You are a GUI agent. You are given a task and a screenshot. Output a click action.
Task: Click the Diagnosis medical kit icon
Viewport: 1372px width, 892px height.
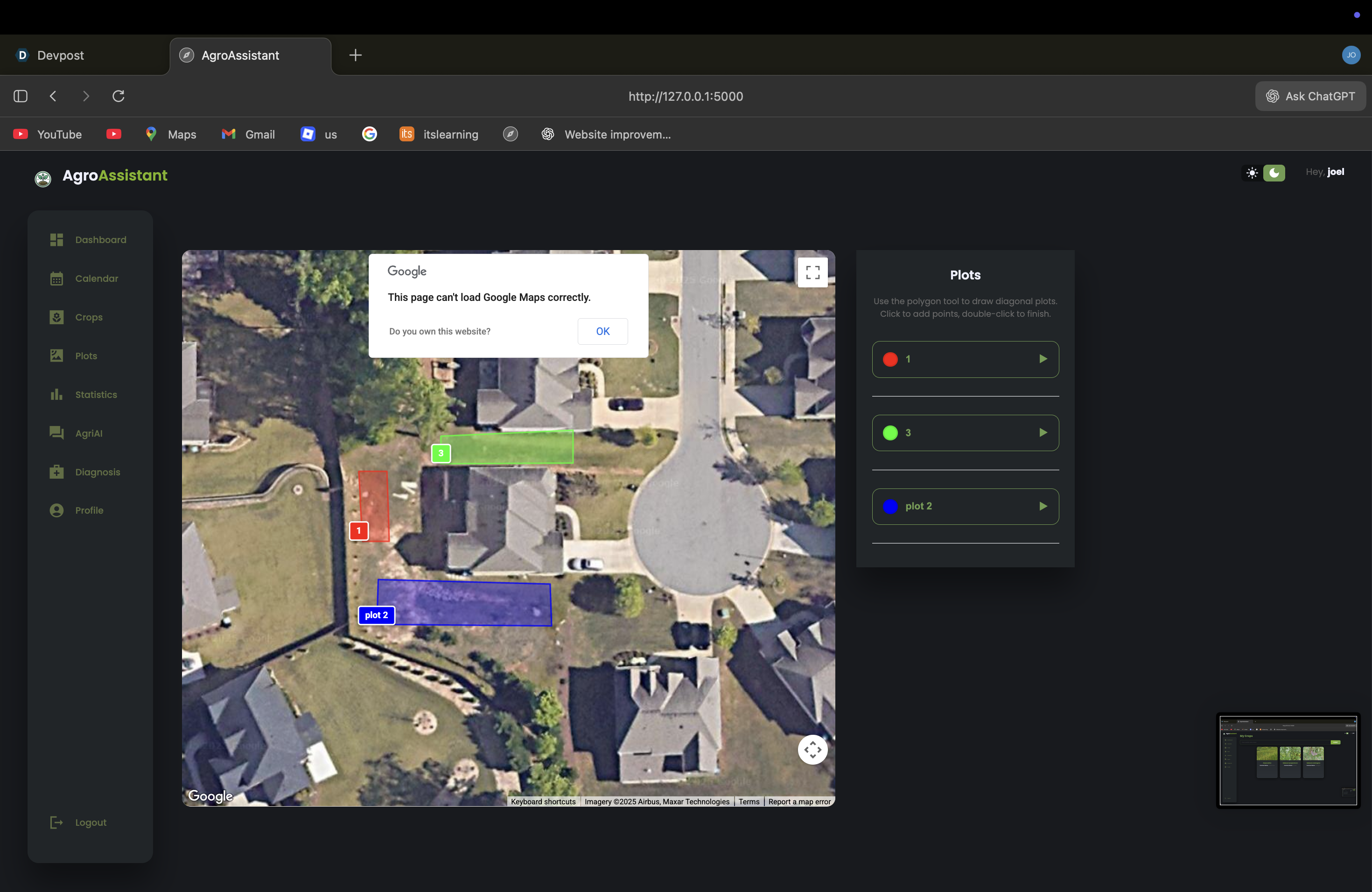tap(56, 472)
